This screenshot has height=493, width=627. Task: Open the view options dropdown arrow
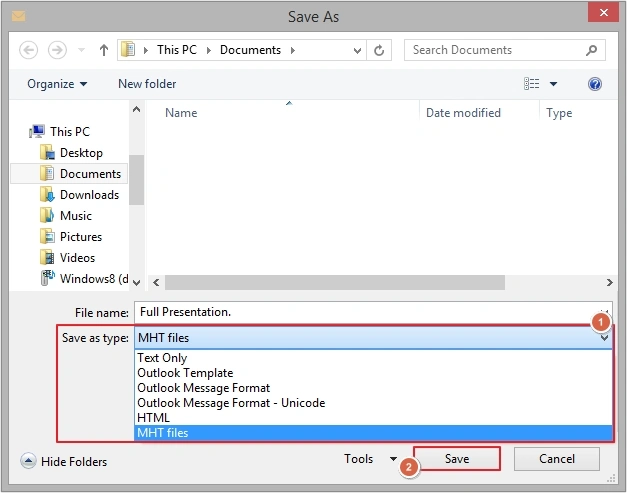point(553,84)
